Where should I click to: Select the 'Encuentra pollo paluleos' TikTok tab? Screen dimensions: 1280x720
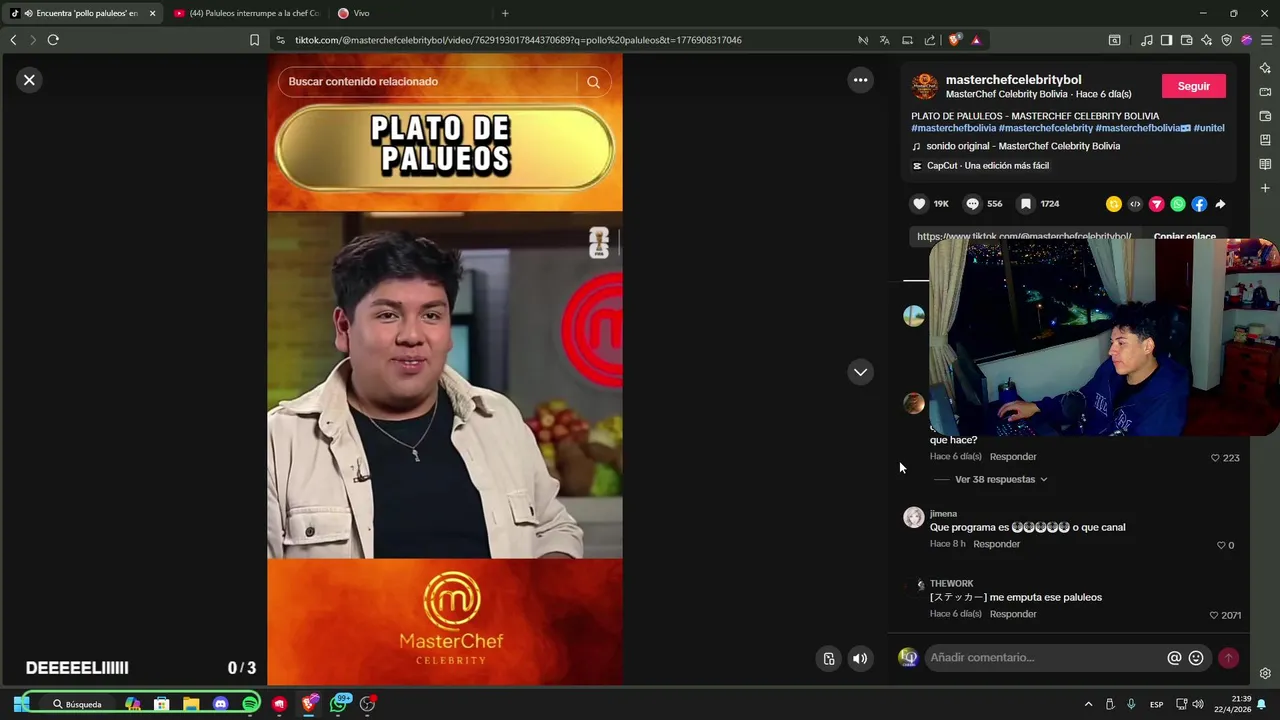80,13
